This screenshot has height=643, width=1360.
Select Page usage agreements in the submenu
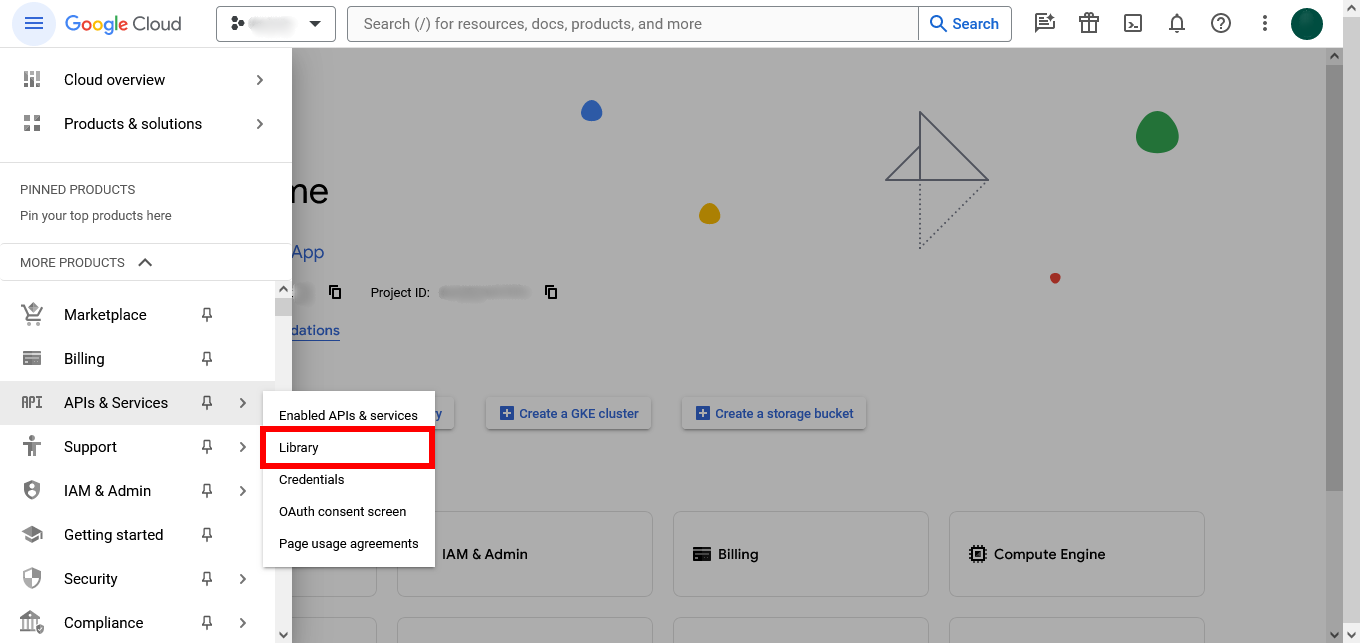point(348,543)
